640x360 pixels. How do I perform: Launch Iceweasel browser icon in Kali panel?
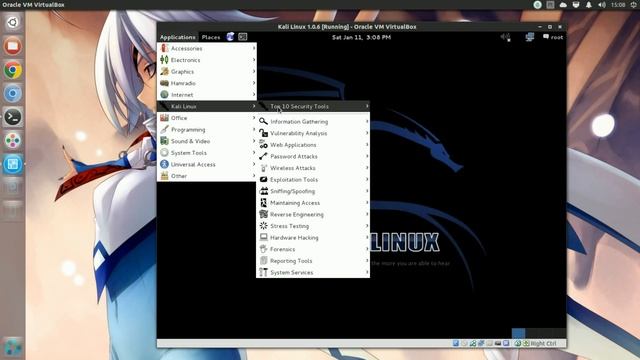(230, 37)
